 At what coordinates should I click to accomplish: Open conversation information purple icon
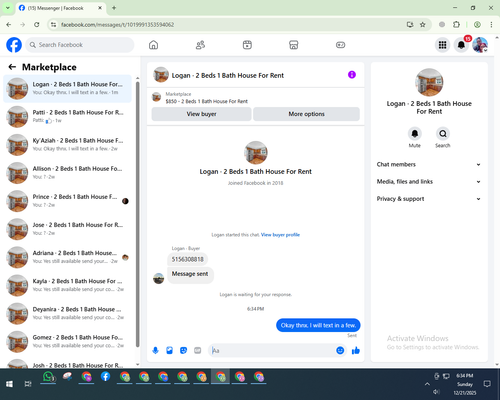click(352, 75)
